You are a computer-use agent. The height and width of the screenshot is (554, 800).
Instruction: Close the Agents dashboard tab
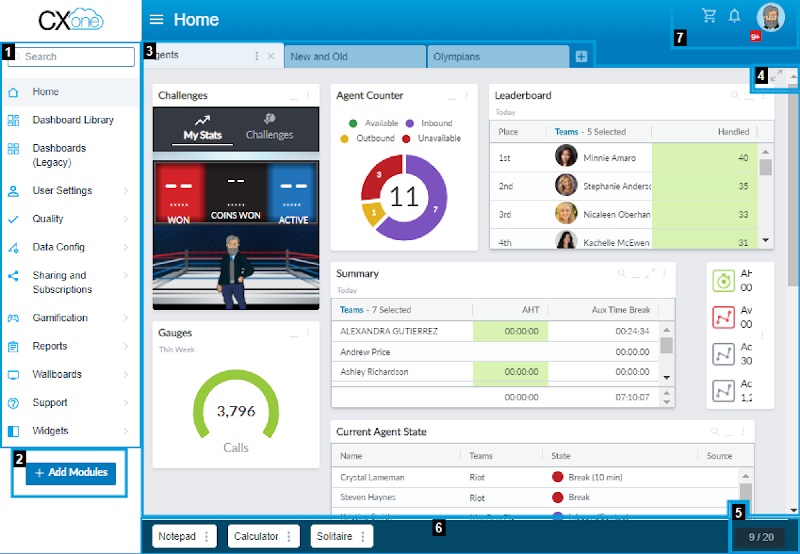(x=271, y=57)
